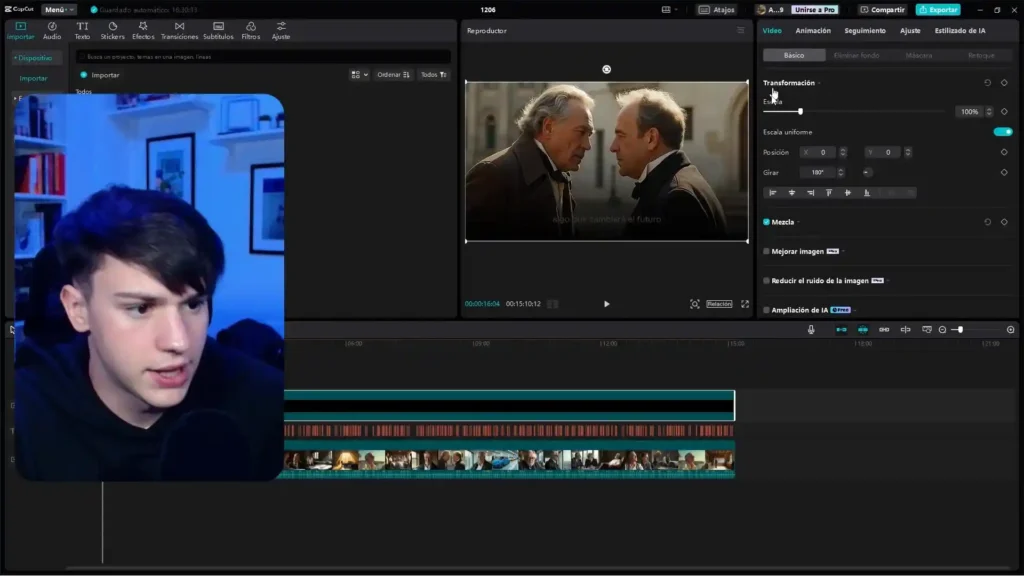Image resolution: width=1024 pixels, height=576 pixels.
Task: Open the Transiciones panel
Action: [179, 28]
